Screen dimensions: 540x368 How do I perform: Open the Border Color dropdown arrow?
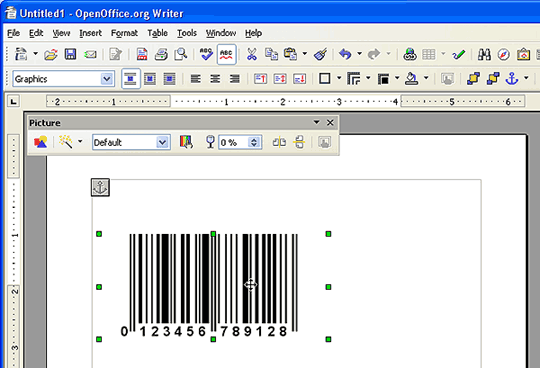397,78
